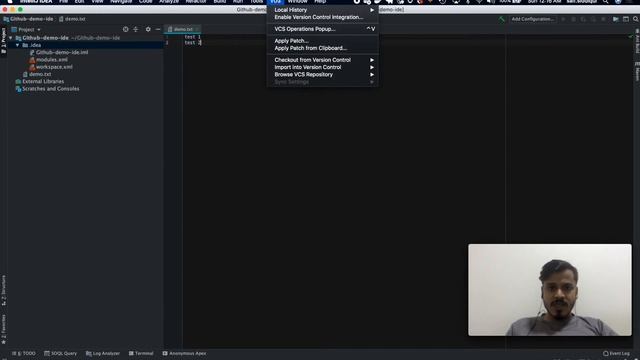Viewport: 640px width, 360px height.
Task: Choose Apply Patch... in VCS menu
Action: (322, 41)
